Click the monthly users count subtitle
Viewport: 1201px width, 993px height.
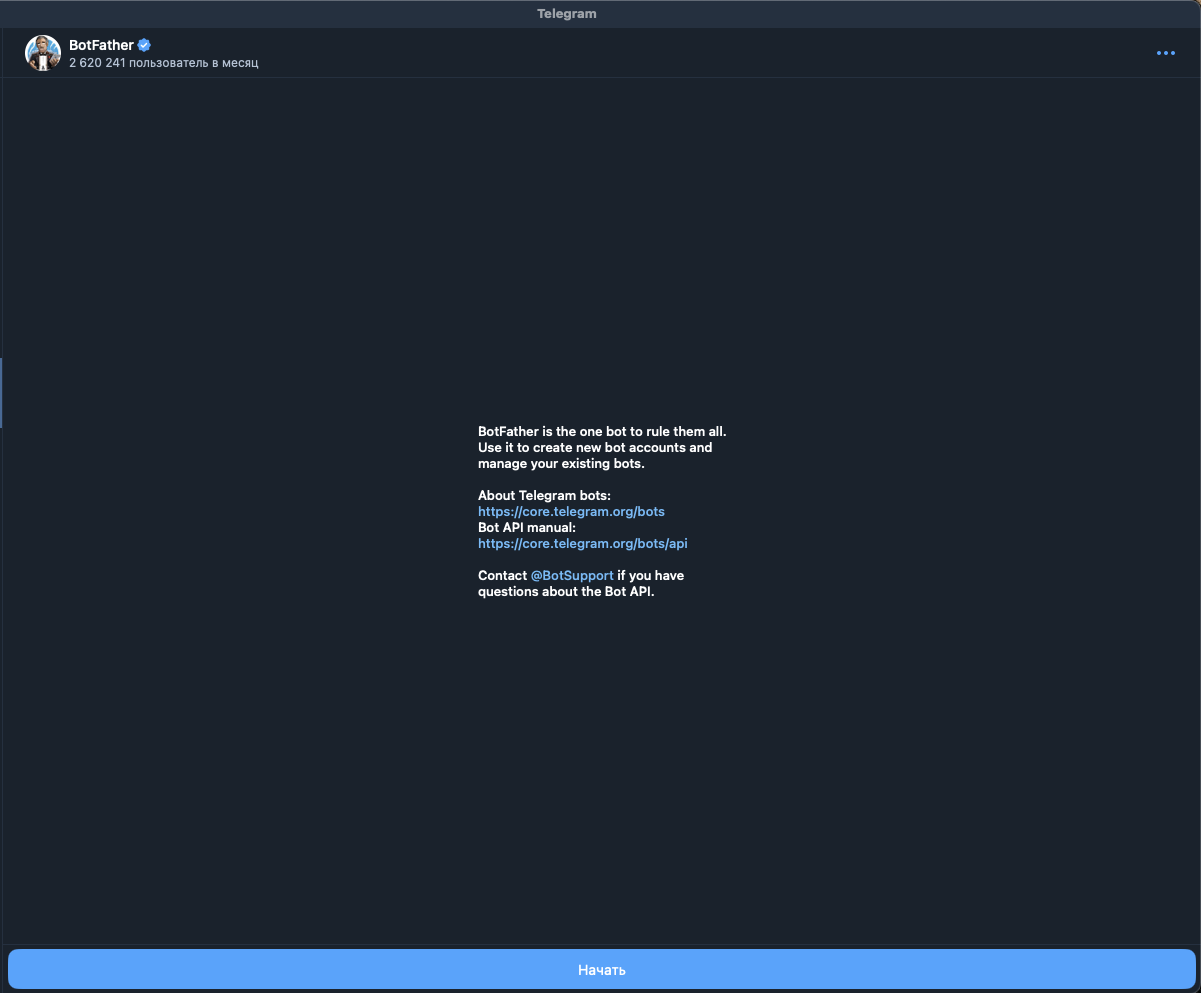coord(164,63)
